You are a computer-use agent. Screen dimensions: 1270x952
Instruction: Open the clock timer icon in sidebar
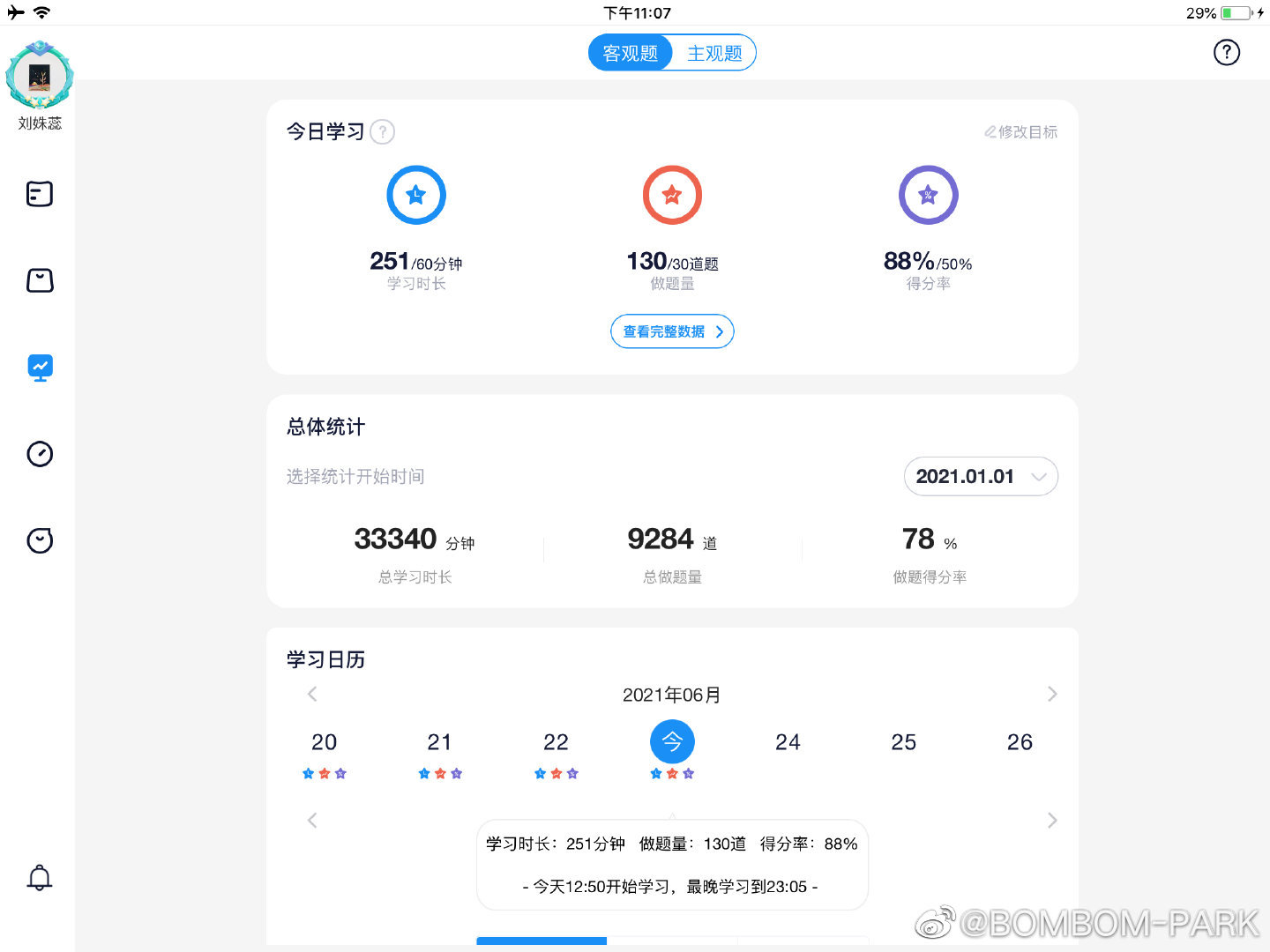[40, 454]
